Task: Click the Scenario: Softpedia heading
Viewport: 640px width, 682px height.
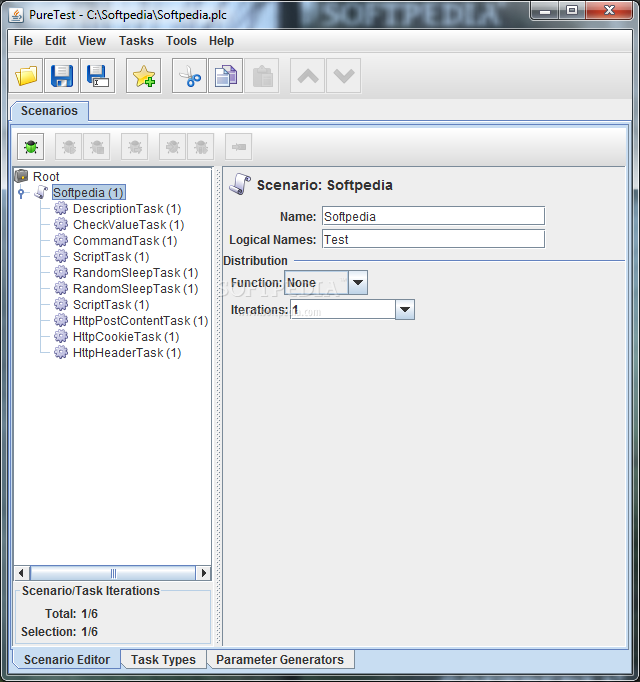Action: (x=325, y=185)
